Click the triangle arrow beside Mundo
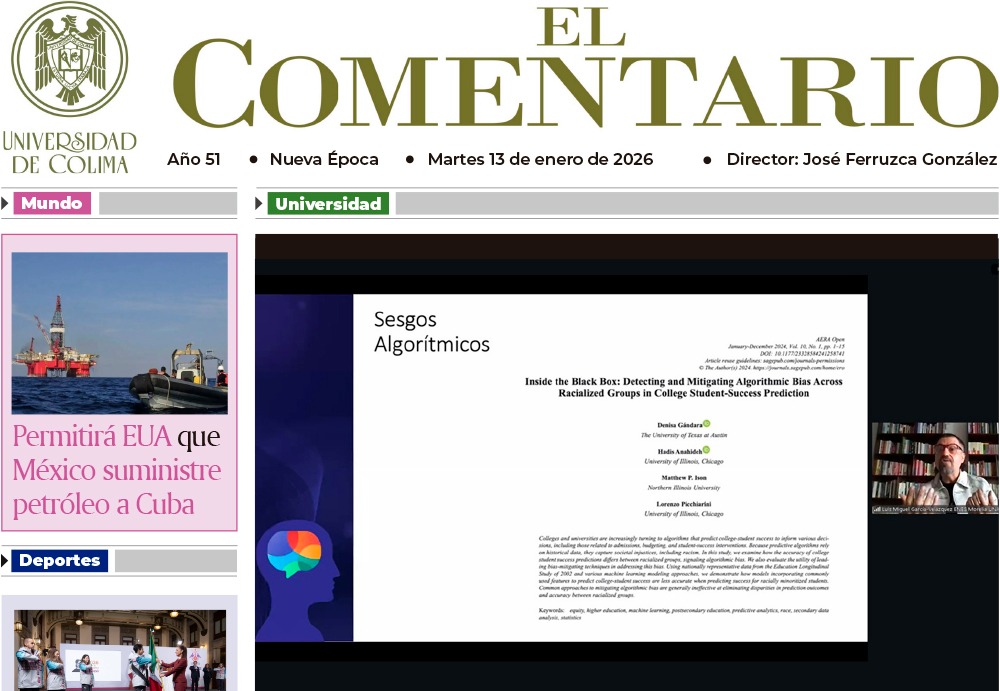Viewport: 1000px width, 691px height. tap(6, 203)
